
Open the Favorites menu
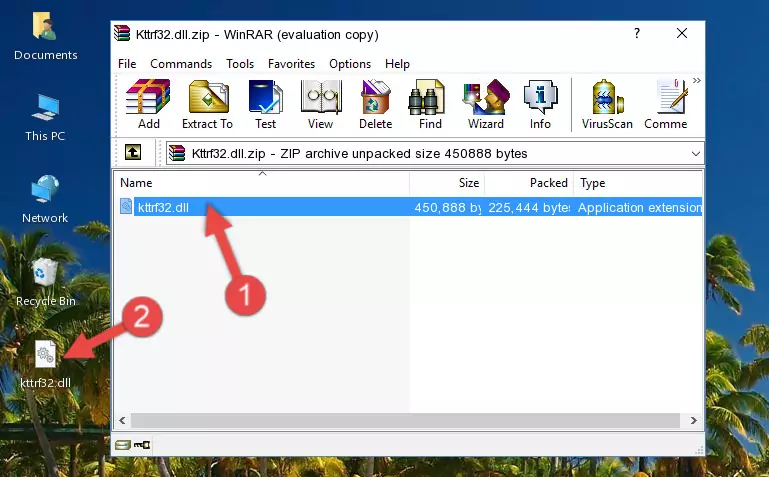(291, 64)
